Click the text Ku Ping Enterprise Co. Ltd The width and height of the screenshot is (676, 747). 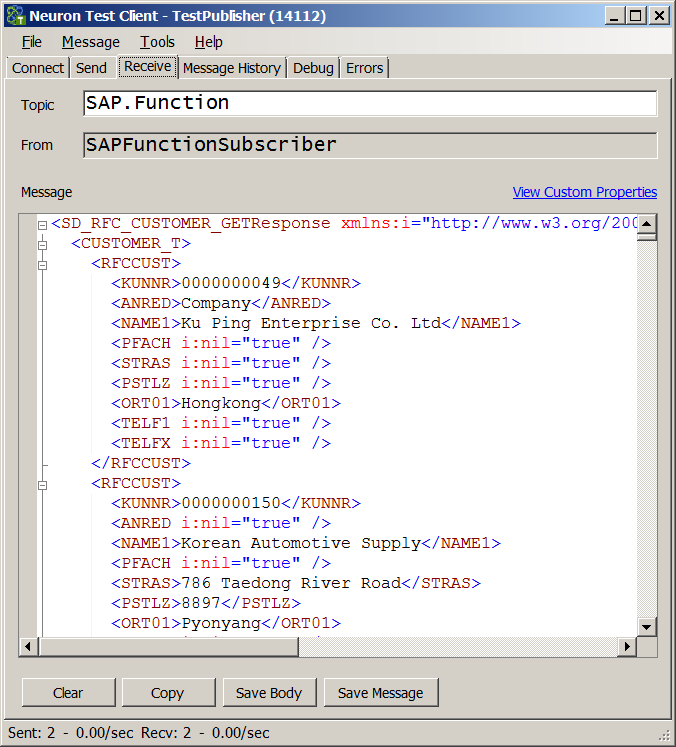click(311, 323)
